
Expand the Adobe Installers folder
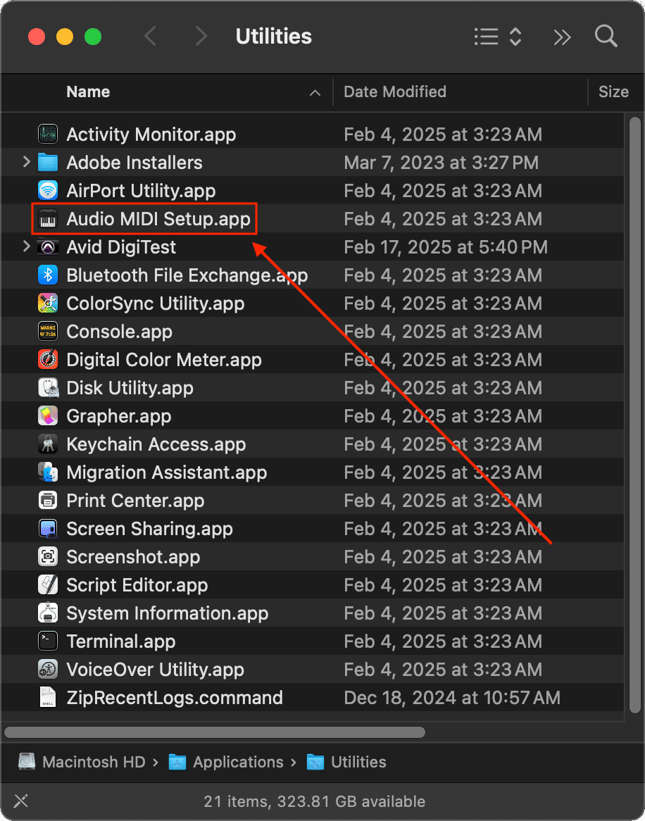click(x=27, y=162)
